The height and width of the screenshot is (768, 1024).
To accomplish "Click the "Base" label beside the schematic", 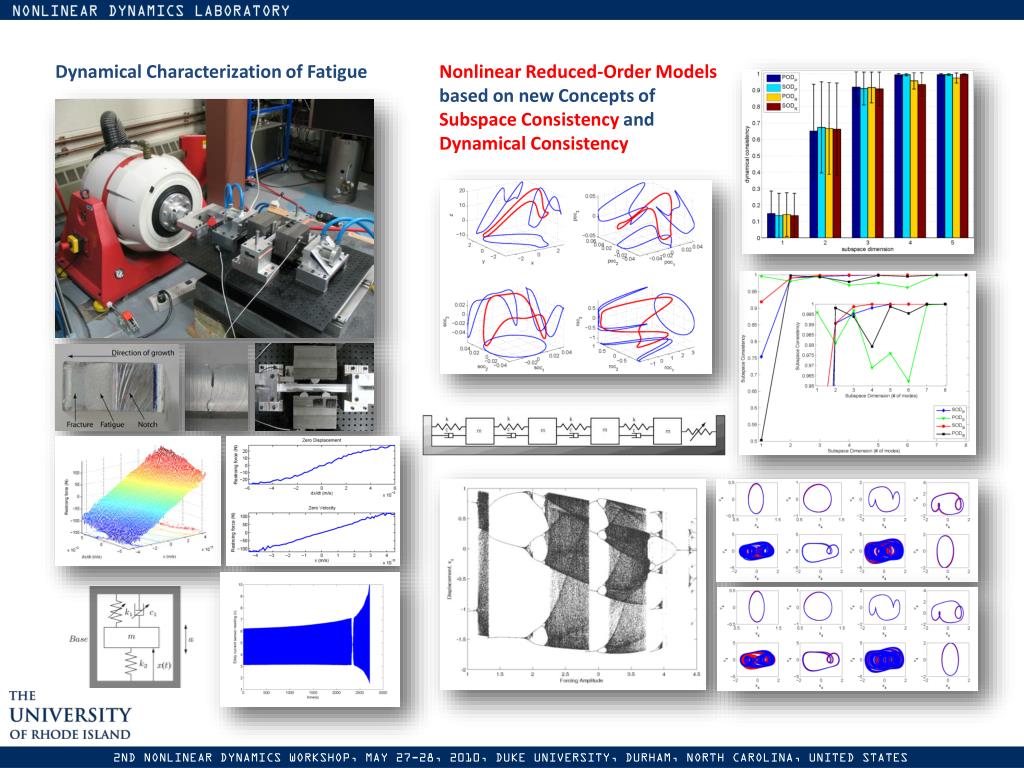I will [78, 639].
